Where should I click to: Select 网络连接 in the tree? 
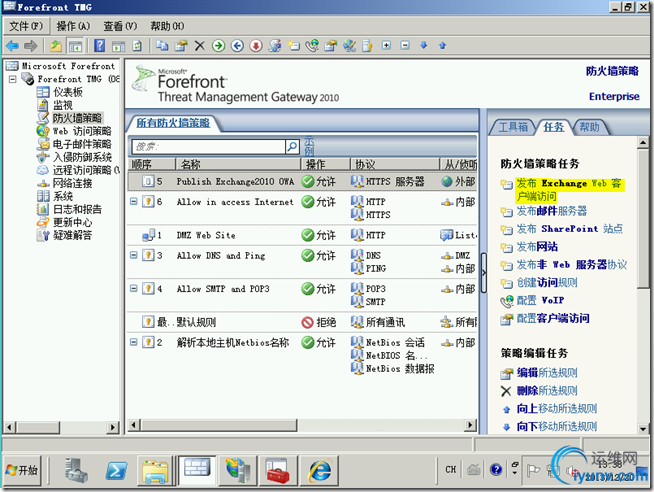[x=72, y=183]
